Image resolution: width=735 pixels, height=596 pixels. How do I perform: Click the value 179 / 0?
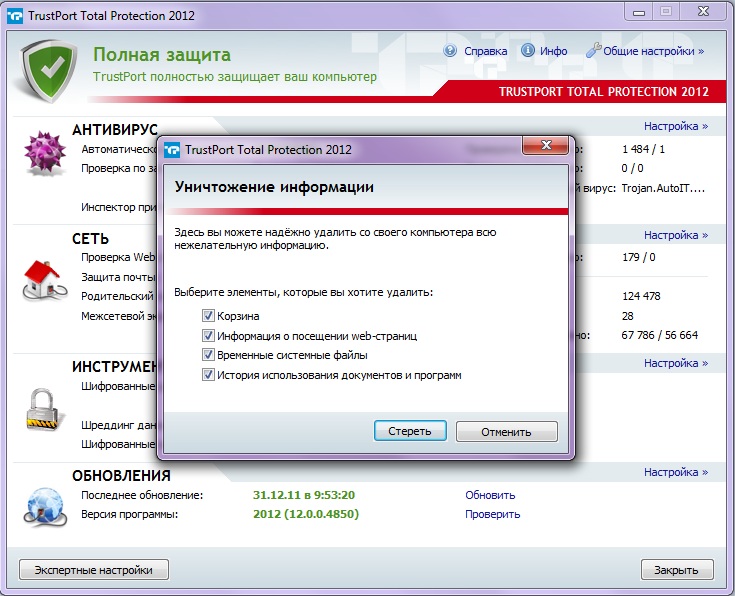coord(638,257)
